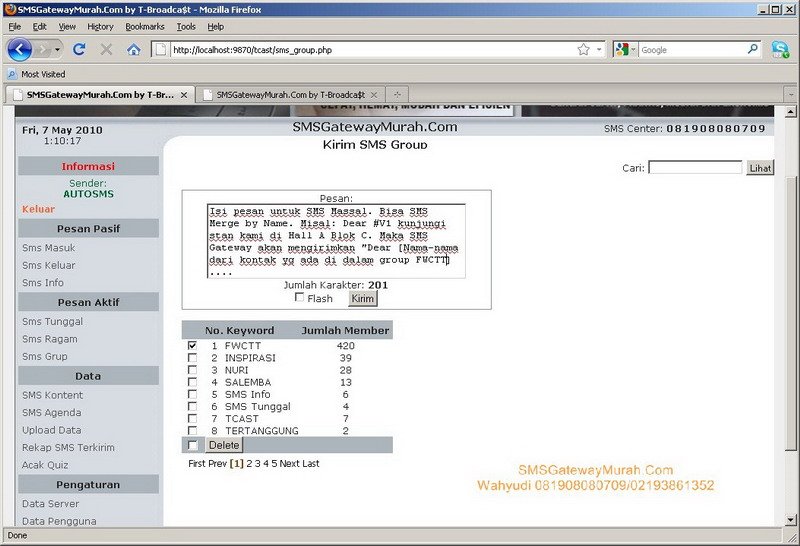
Task: Check the SMS Tunggal group checkbox
Action: tap(192, 407)
